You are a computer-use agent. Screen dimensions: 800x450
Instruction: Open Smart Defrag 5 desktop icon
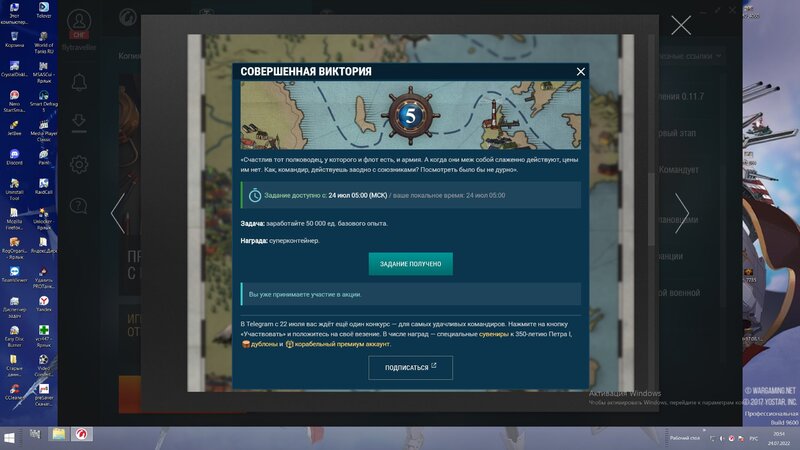coord(44,101)
